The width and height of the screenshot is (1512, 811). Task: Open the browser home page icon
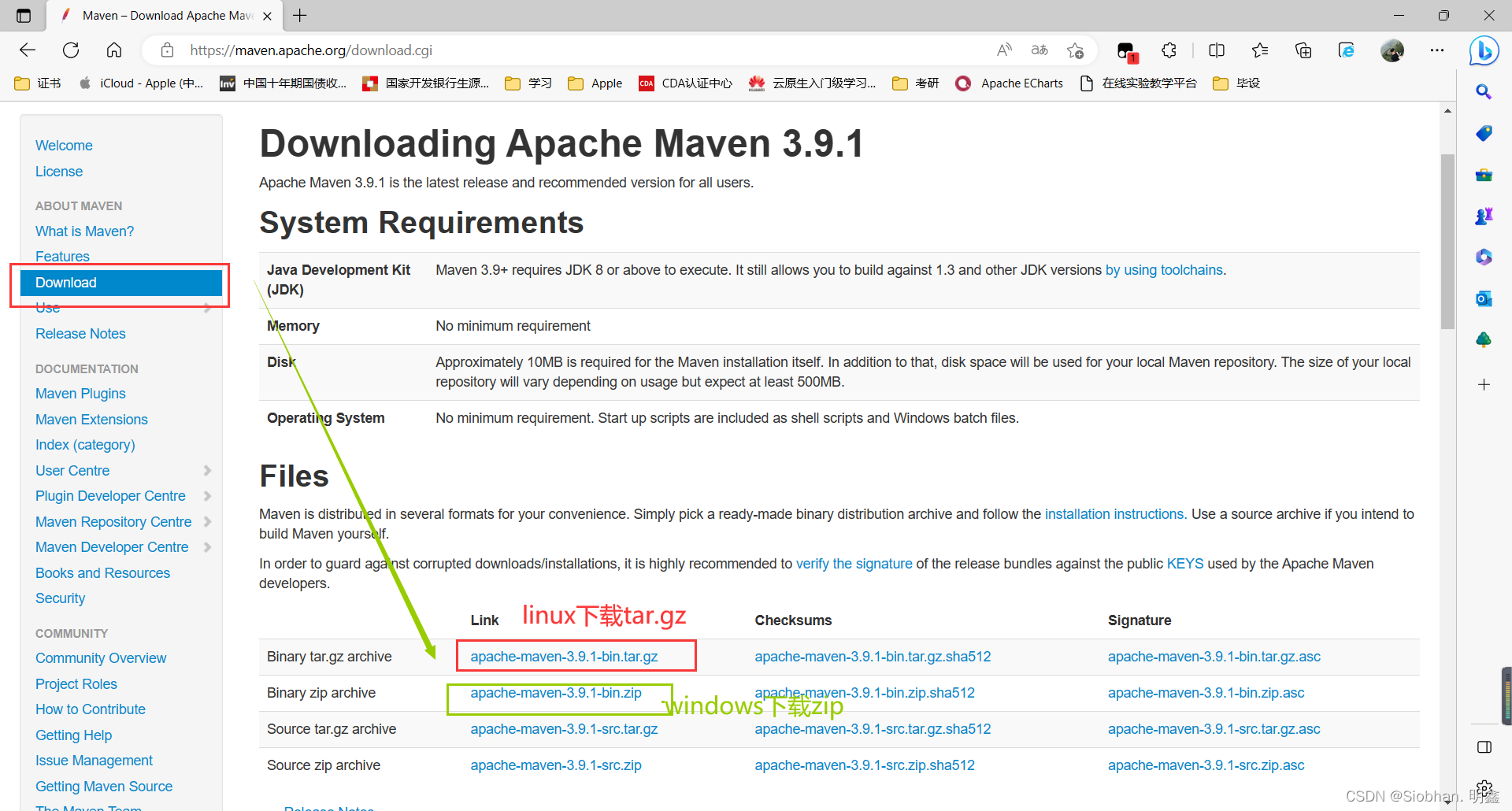point(114,50)
